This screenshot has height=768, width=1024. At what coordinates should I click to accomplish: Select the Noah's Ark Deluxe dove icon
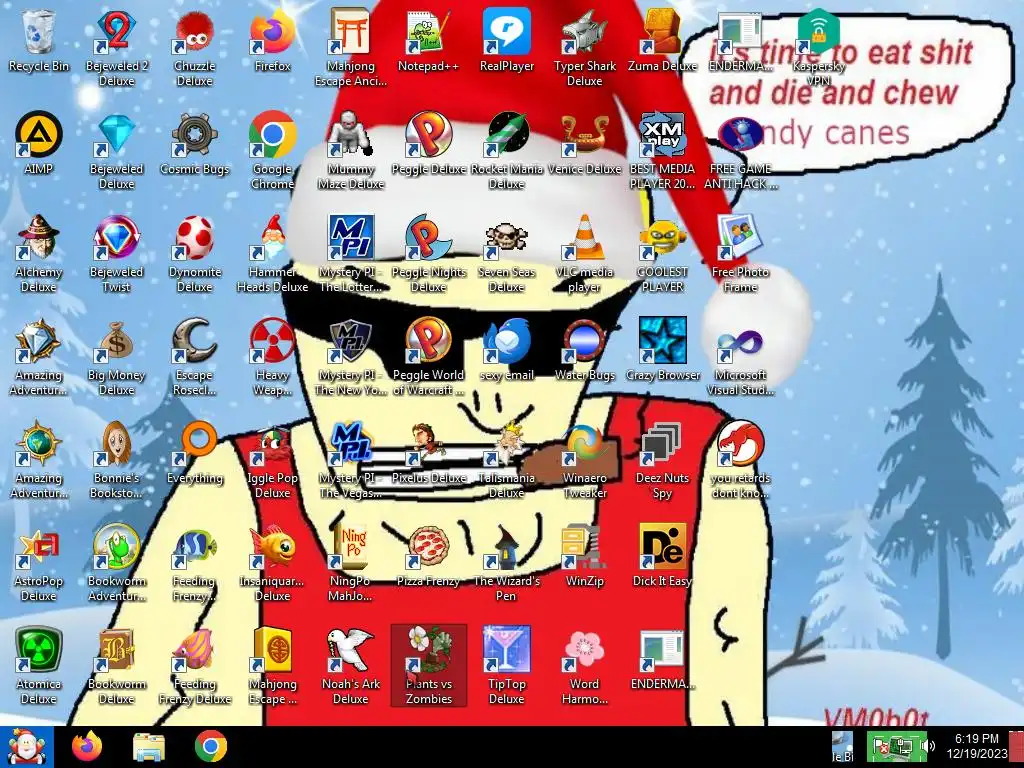coord(351,650)
